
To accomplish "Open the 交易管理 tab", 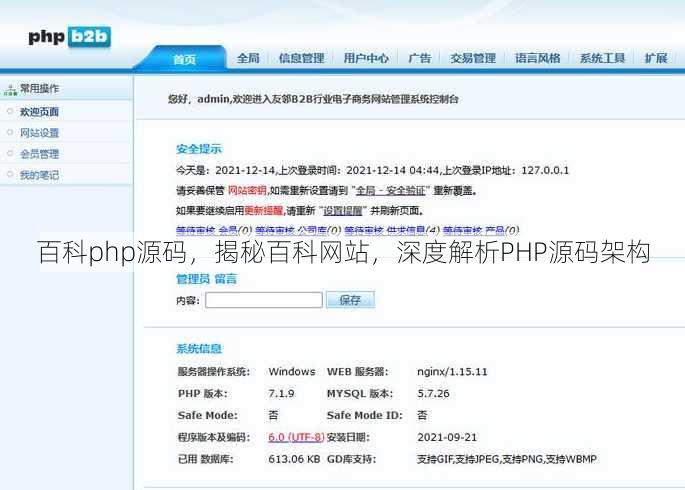I will 473,58.
